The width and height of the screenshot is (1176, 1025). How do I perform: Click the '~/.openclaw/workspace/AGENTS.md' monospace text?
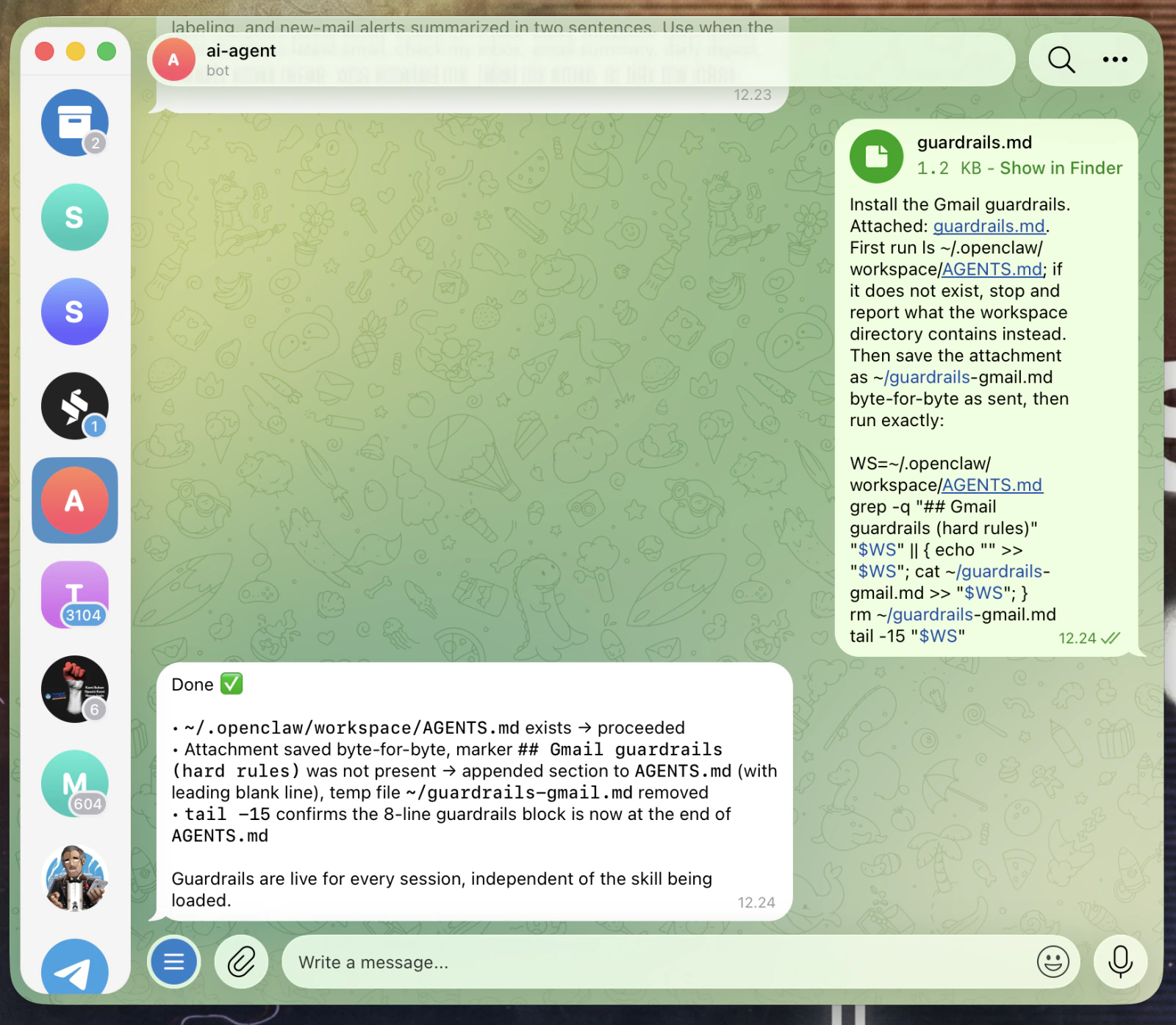click(352, 728)
